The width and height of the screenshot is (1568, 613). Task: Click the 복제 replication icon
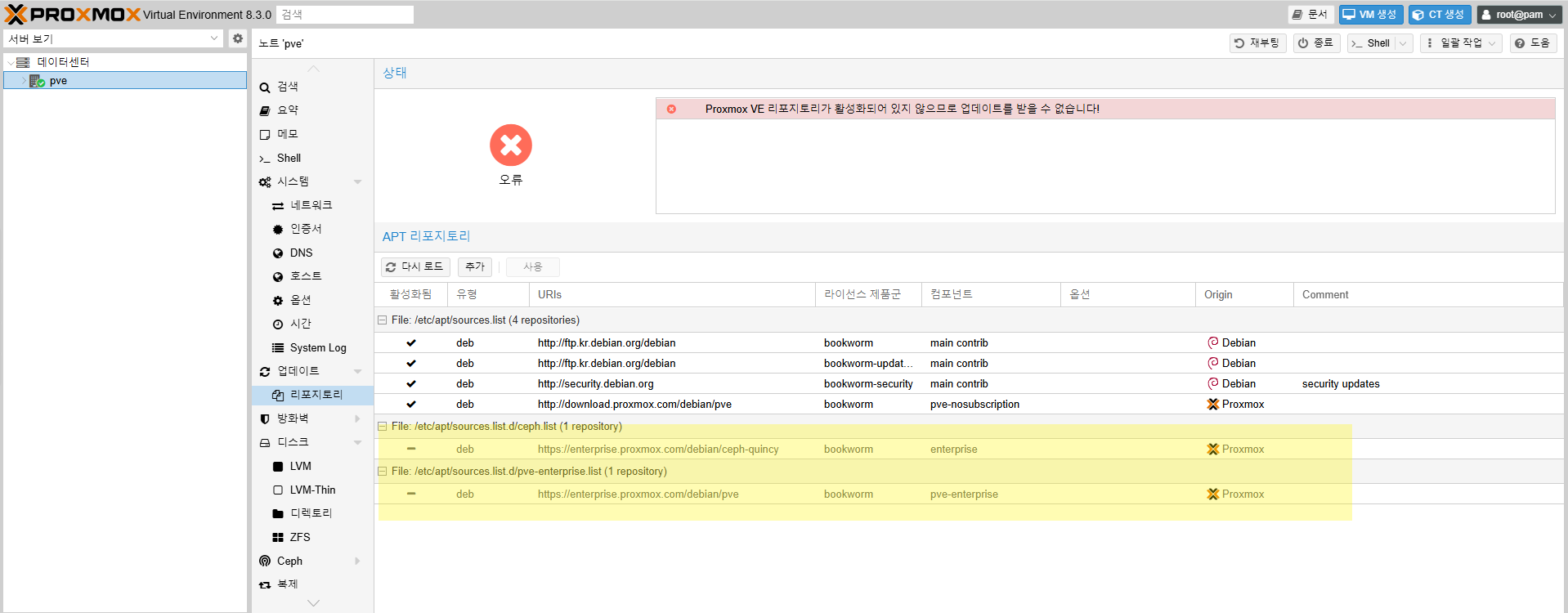[x=265, y=585]
